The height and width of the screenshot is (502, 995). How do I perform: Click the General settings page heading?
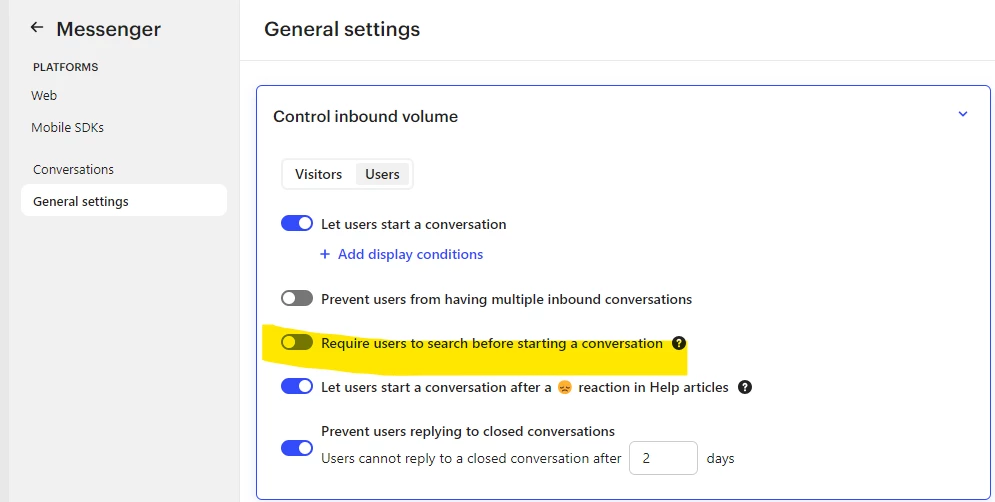point(342,29)
